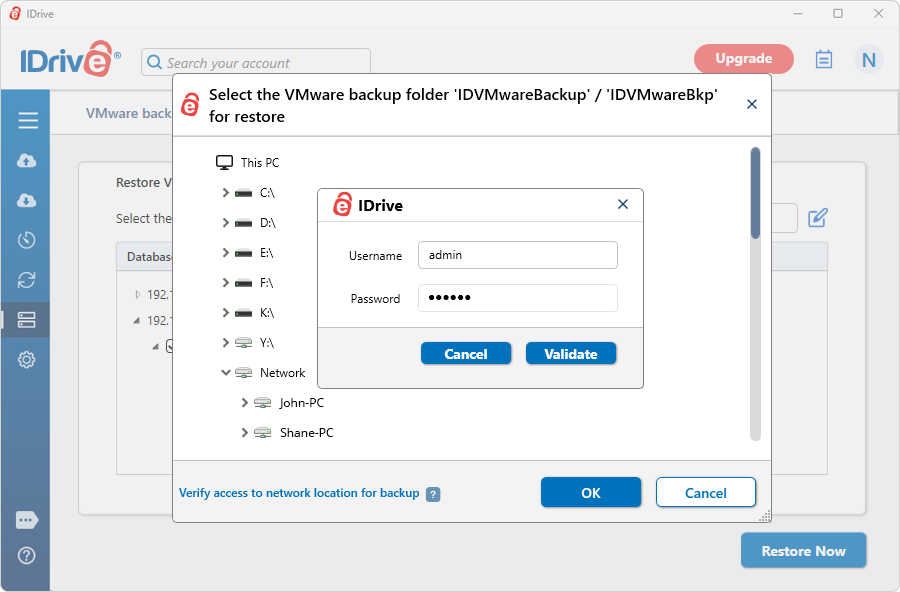Open the Help question mark icon
The width and height of the screenshot is (900, 592).
26,555
